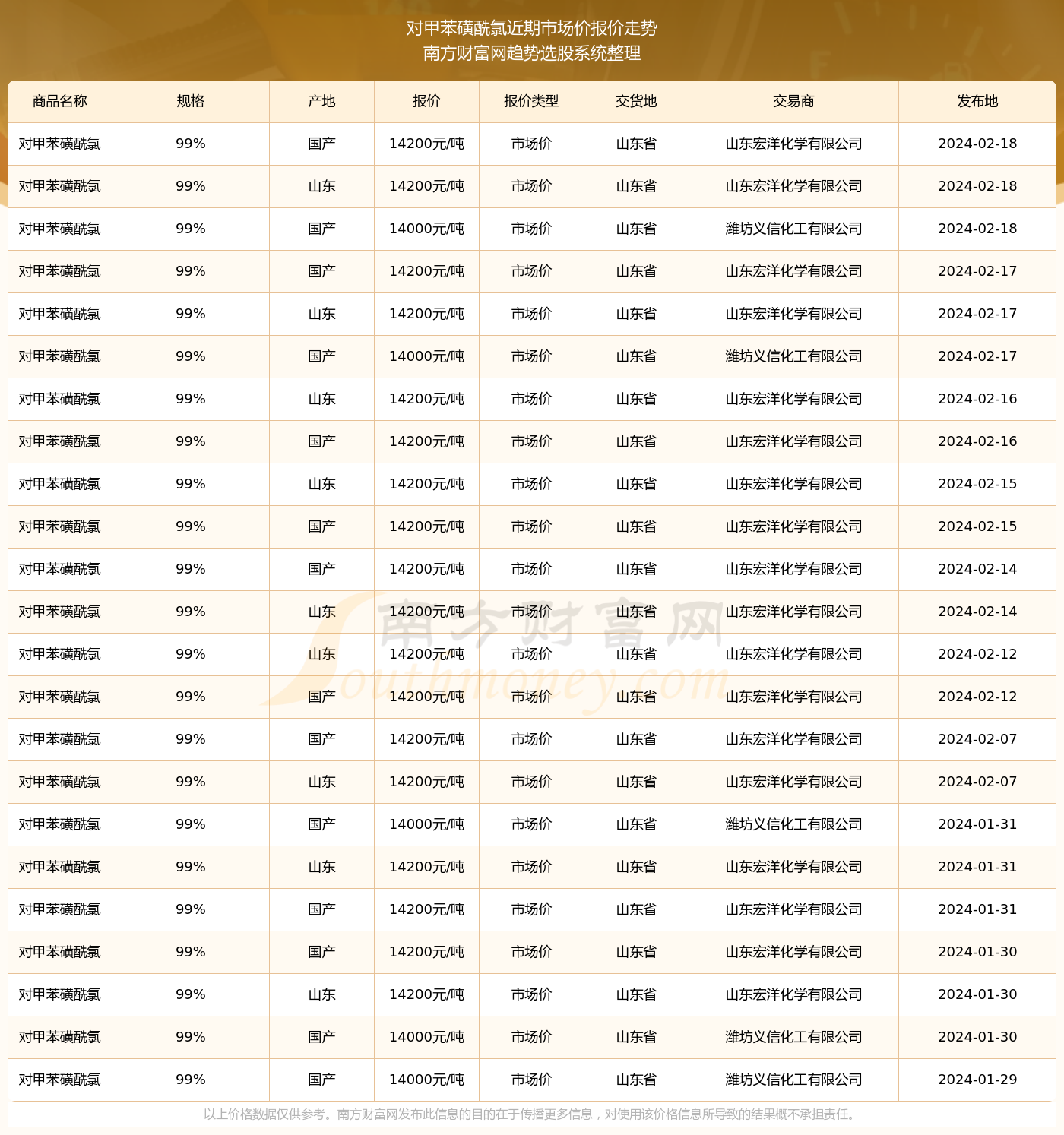Click 14000元/吨 price in the 2024-02-18 row
Viewport: 1064px width, 1135px height.
pyautogui.click(x=426, y=229)
